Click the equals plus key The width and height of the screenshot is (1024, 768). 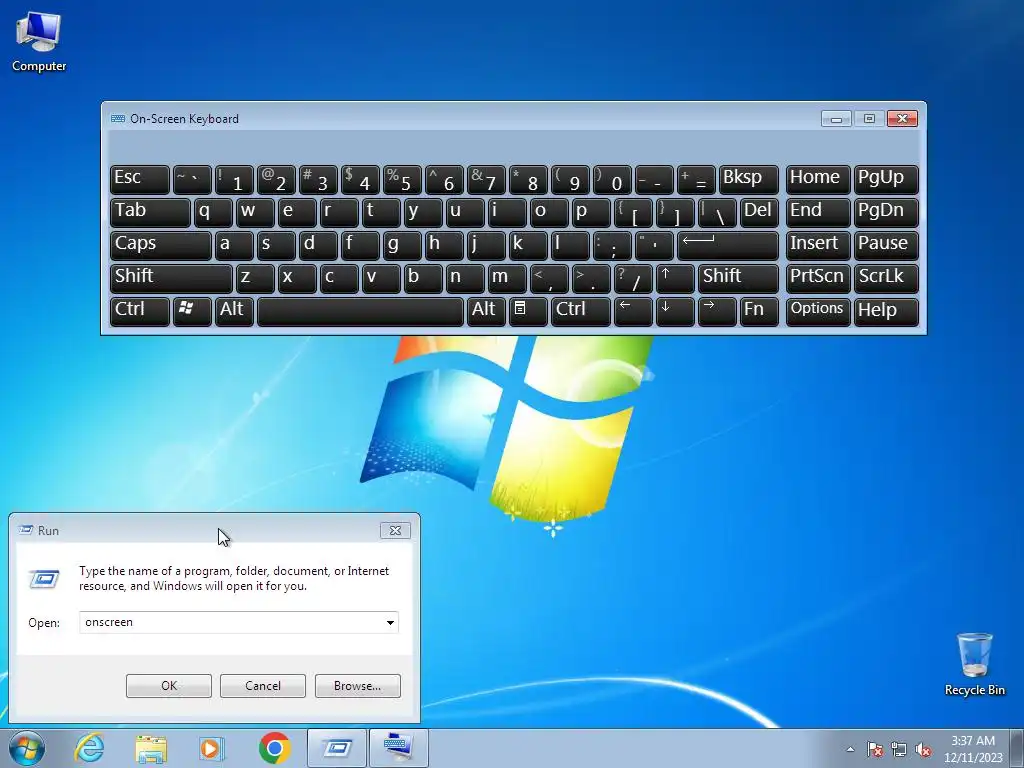[696, 179]
